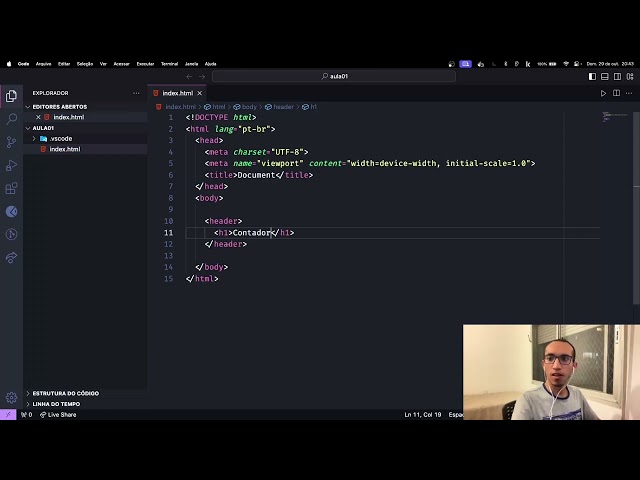The width and height of the screenshot is (640, 480).
Task: Click the code minimap
Action: (616, 117)
